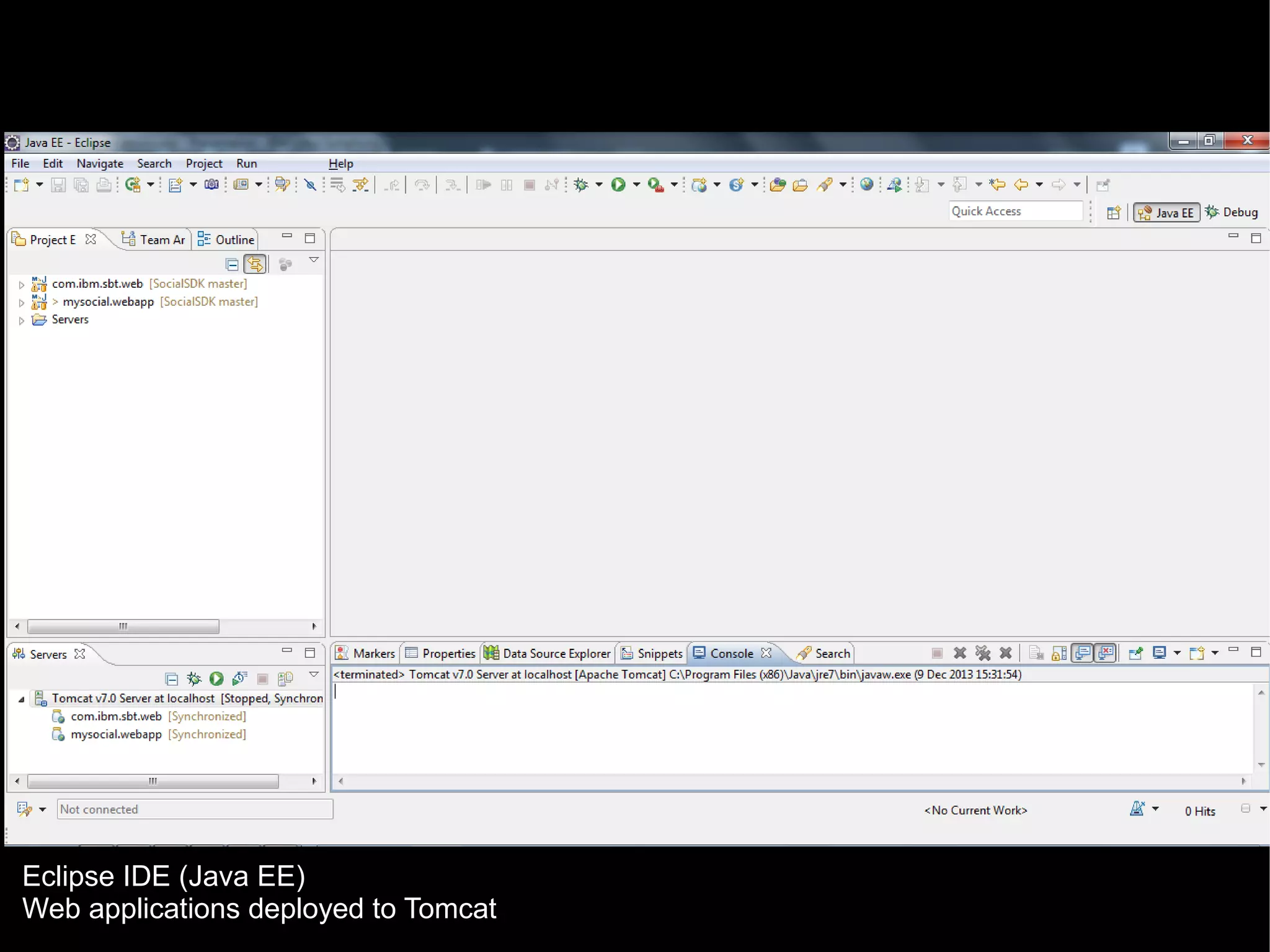Start the server in Servers view
Screen dimensions: 1270x952
pyautogui.click(x=216, y=679)
